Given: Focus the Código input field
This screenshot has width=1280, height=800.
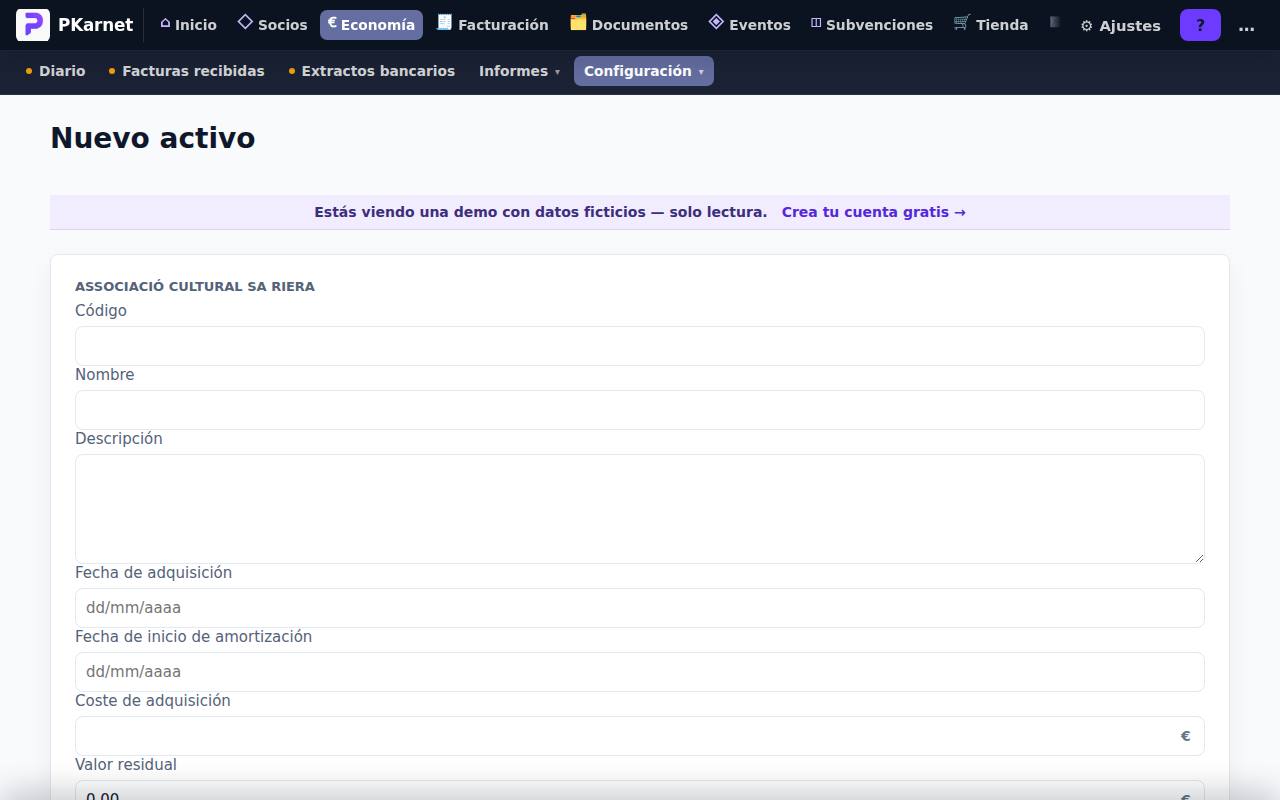Looking at the screenshot, I should click(640, 346).
